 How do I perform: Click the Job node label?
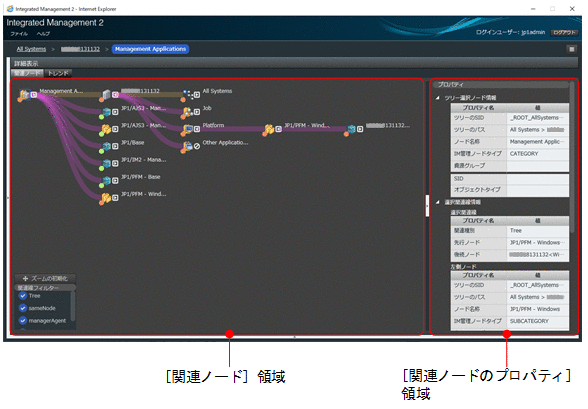click(207, 108)
